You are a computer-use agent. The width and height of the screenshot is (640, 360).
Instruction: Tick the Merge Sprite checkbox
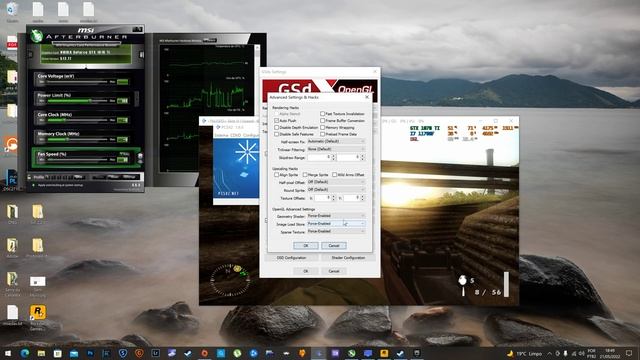[x=305, y=175]
